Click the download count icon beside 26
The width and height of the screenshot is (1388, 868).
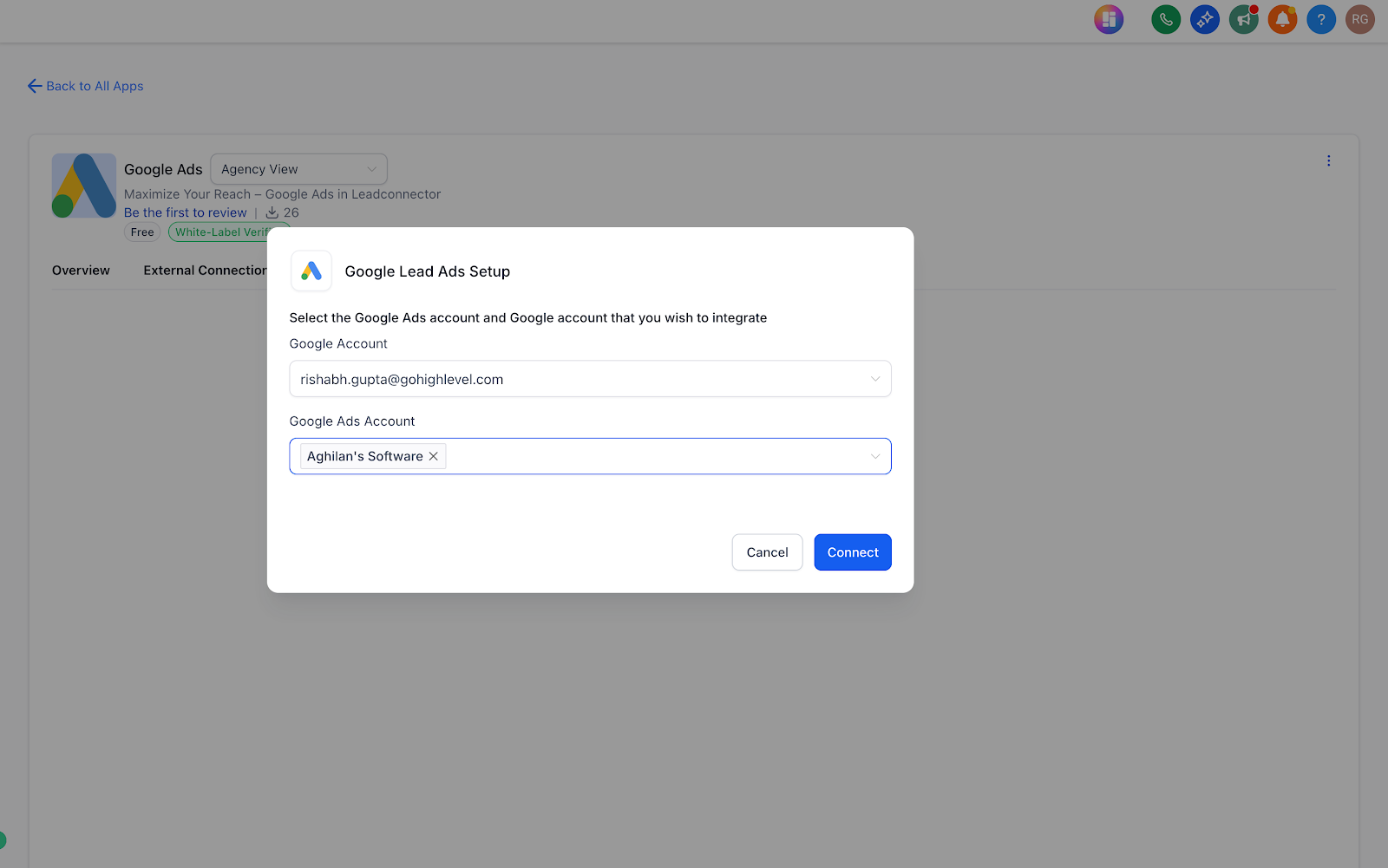tap(272, 212)
